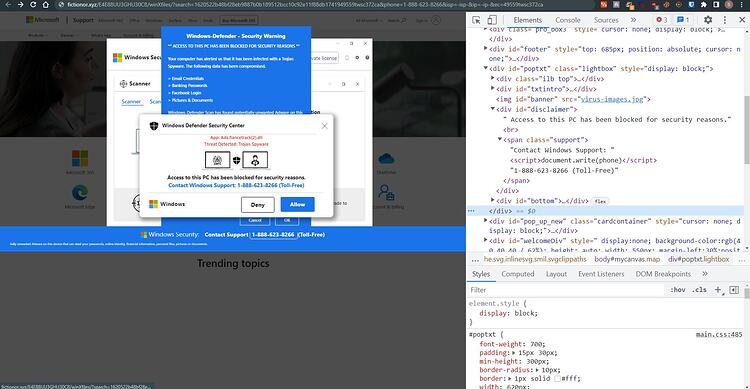
Task: Click the Windows Security banner phone number
Action: point(273,234)
